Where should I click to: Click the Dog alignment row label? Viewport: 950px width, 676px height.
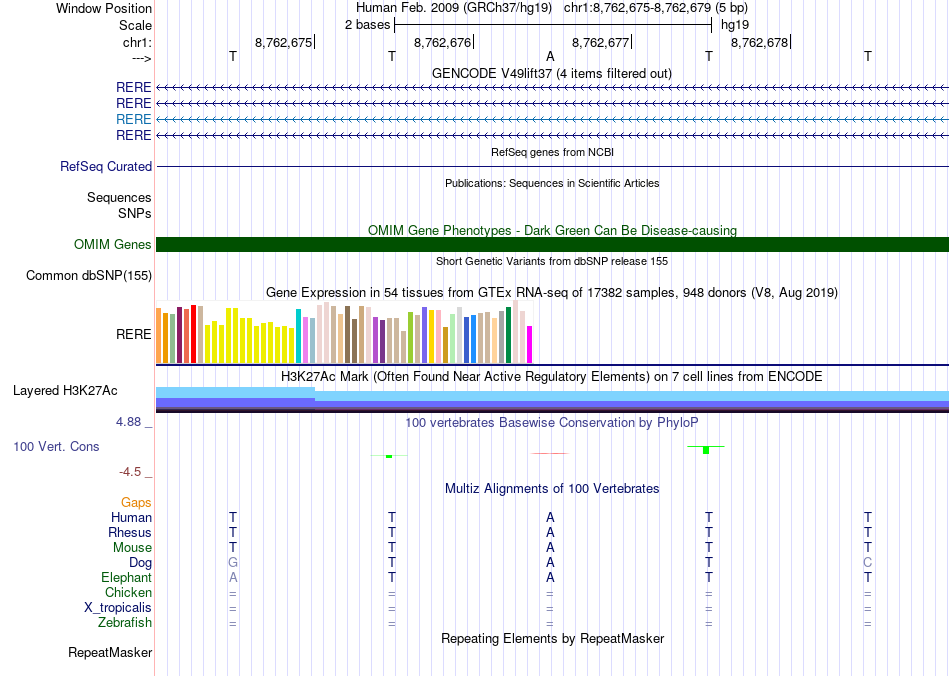click(x=140, y=563)
